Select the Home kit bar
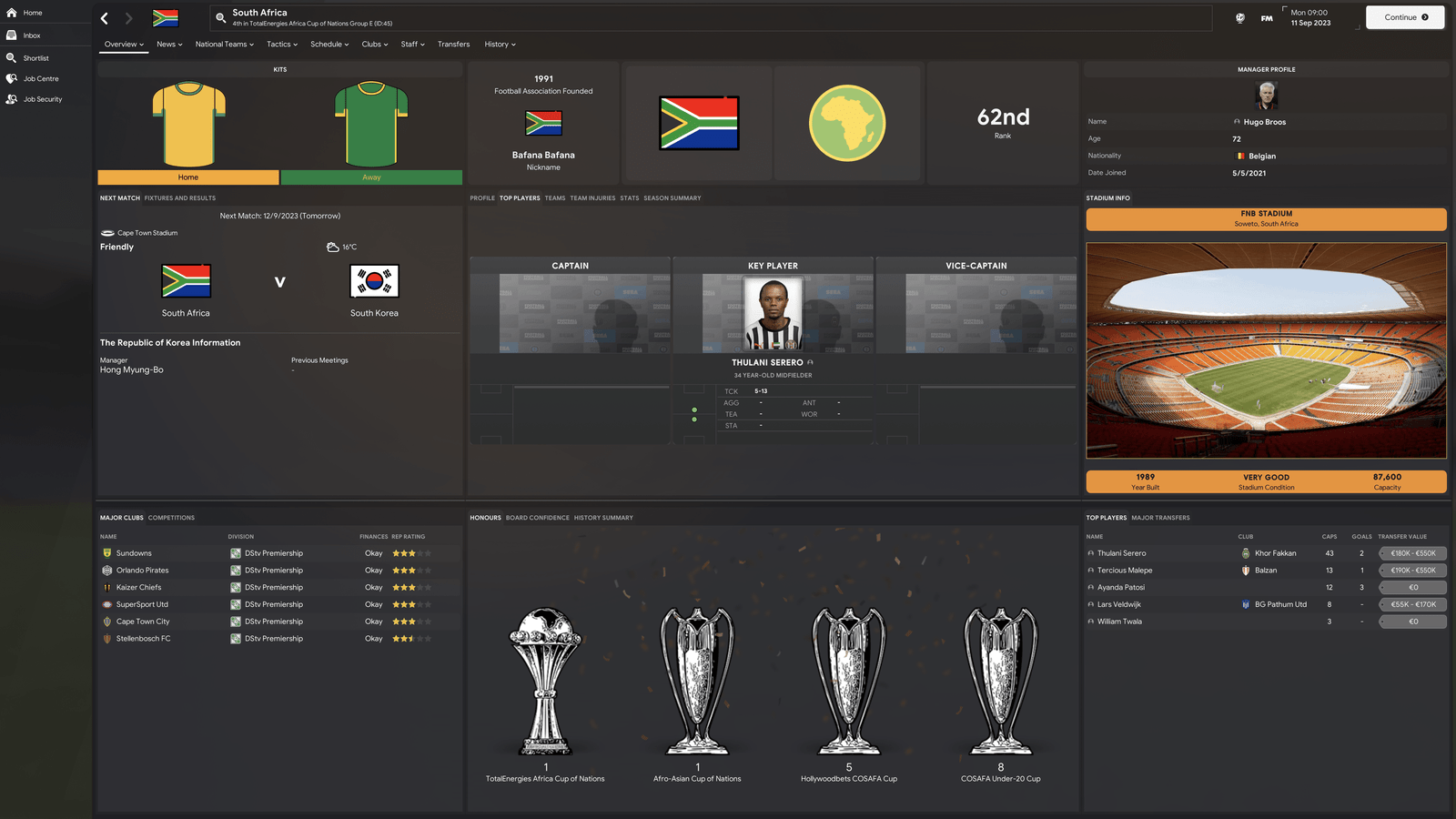This screenshot has width=1456, height=819. [188, 177]
